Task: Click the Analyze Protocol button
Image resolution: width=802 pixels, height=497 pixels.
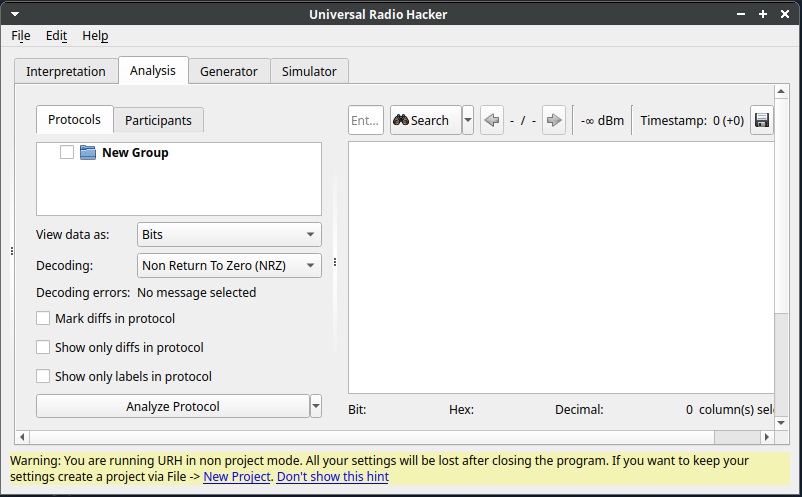Action: coord(173,406)
